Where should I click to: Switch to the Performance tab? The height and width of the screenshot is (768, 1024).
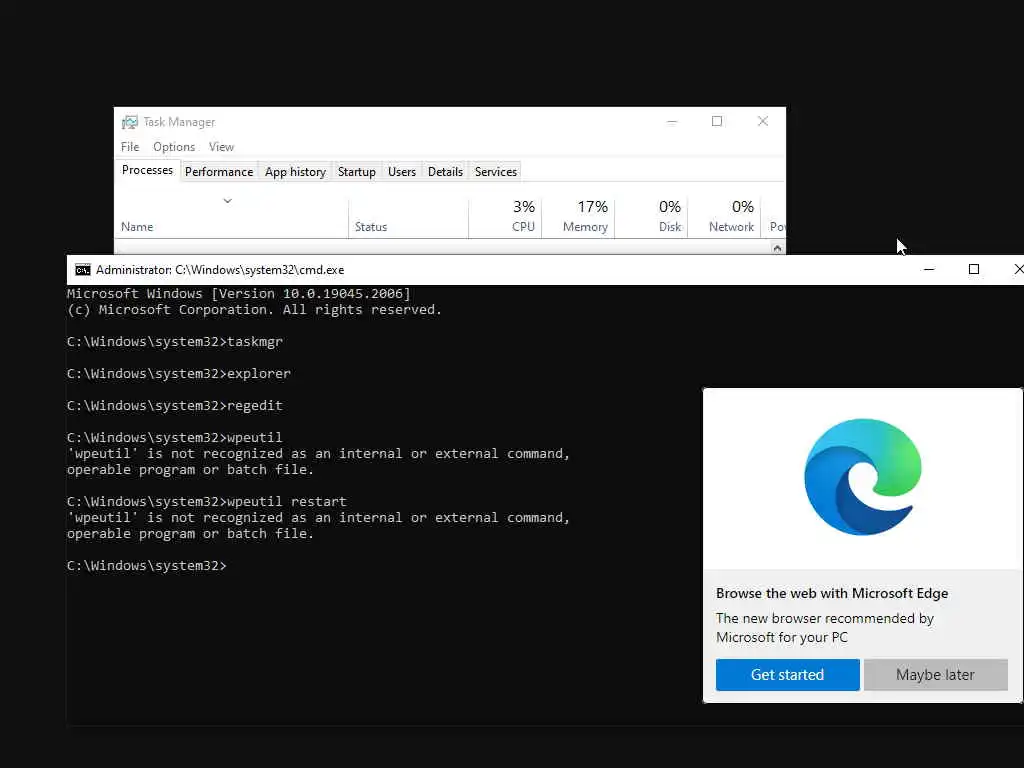(x=219, y=172)
